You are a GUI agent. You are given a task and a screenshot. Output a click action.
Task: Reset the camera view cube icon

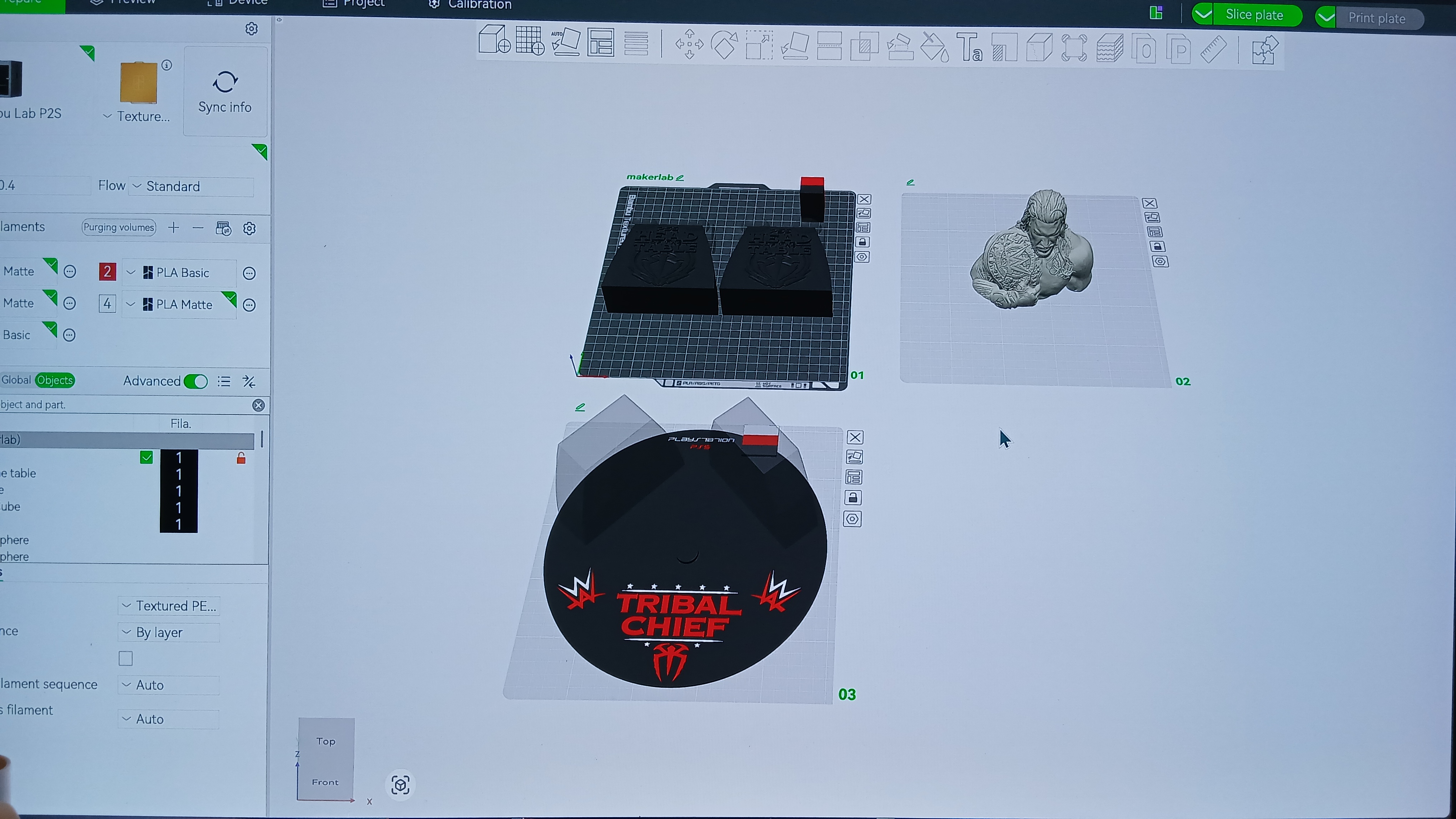(x=400, y=785)
